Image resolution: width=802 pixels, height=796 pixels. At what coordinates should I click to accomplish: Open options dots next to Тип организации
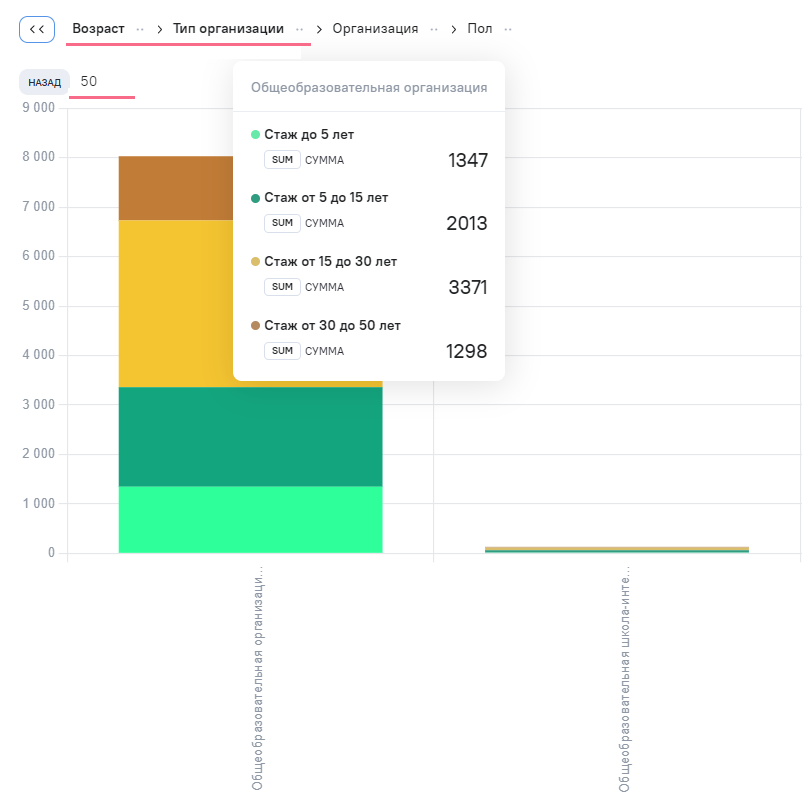[299, 29]
